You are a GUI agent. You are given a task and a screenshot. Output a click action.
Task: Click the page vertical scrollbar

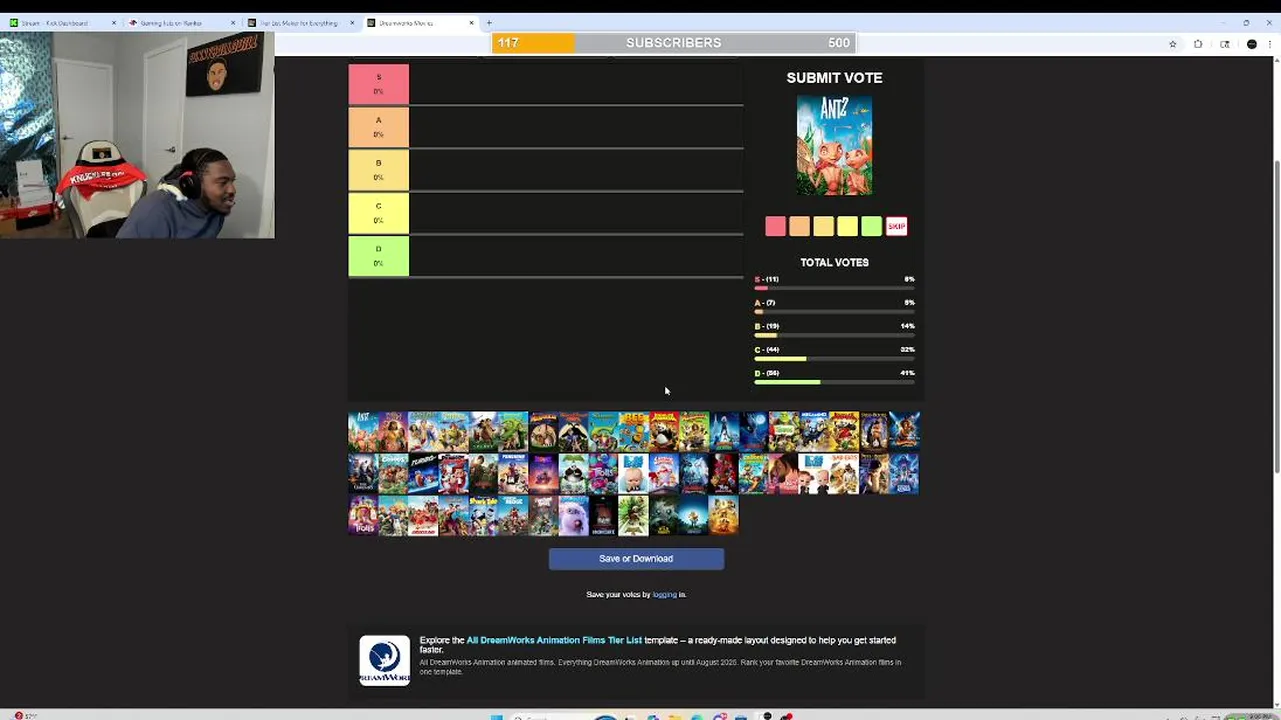coord(1276,318)
